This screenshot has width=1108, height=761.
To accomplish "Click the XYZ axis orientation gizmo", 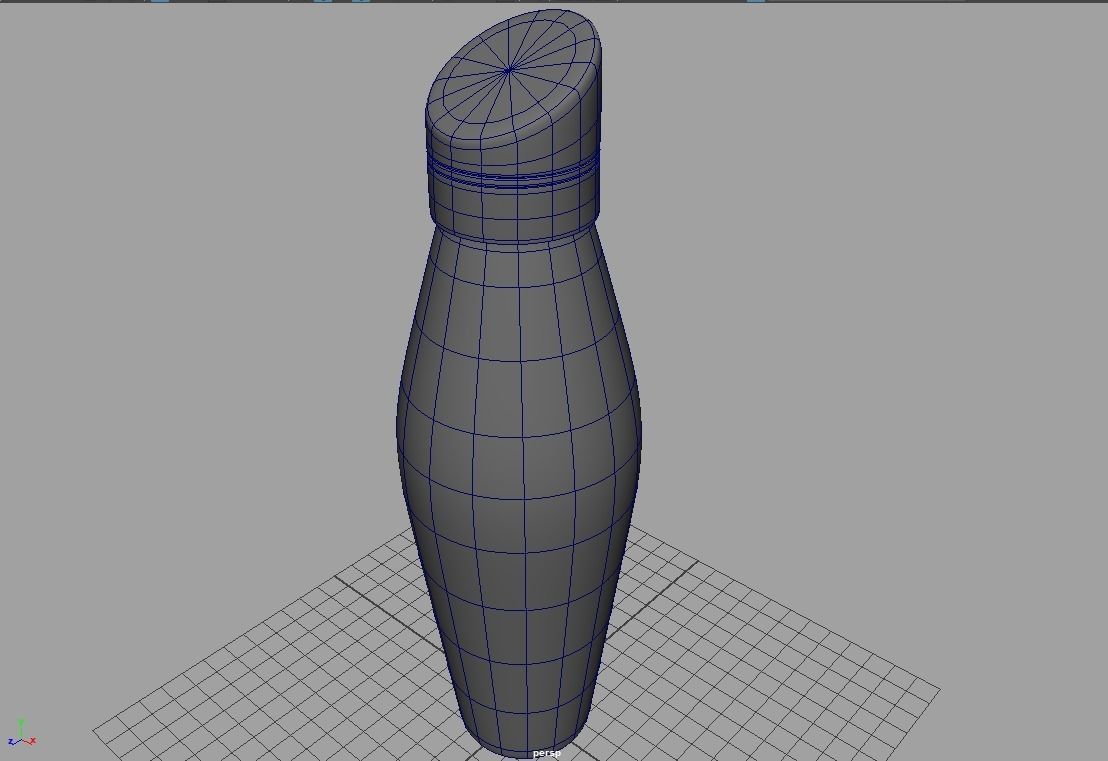I will pos(22,733).
